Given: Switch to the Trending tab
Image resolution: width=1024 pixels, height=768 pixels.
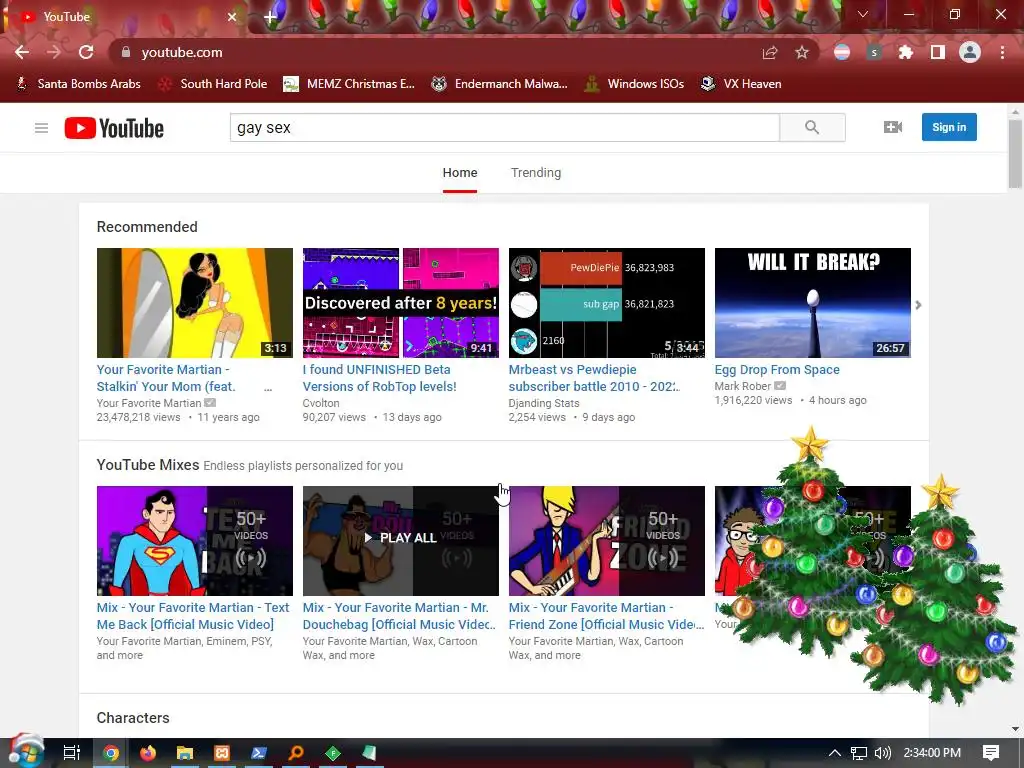Looking at the screenshot, I should (x=536, y=172).
